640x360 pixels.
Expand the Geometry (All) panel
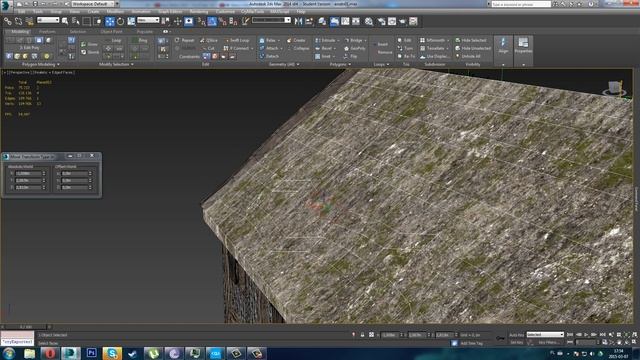click(284, 64)
